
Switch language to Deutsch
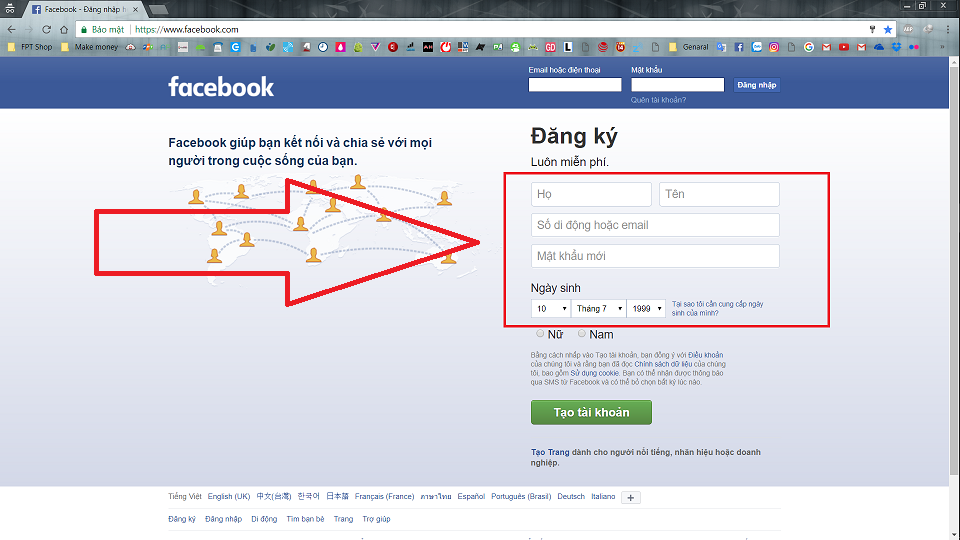click(571, 497)
